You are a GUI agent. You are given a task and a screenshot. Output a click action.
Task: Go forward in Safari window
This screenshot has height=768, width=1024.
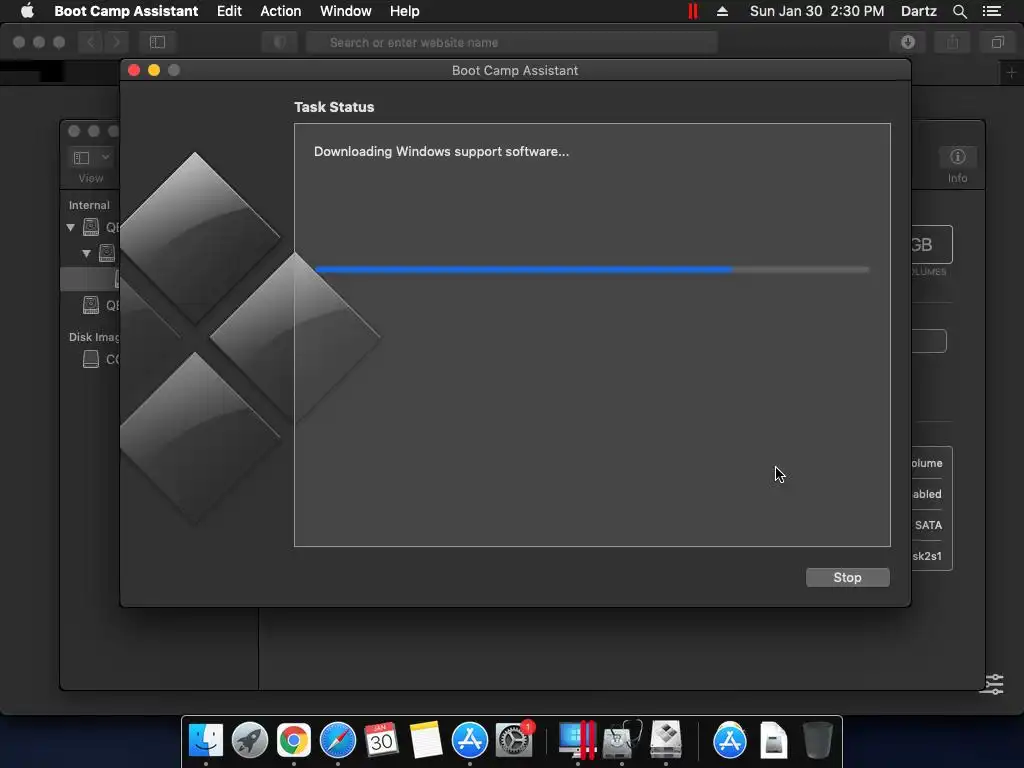(116, 42)
